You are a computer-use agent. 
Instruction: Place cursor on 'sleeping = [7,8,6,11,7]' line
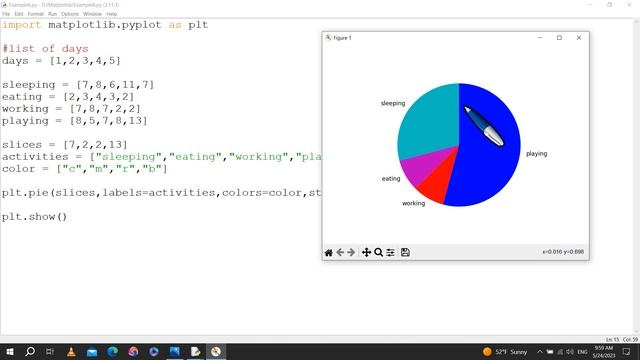click(x=78, y=85)
